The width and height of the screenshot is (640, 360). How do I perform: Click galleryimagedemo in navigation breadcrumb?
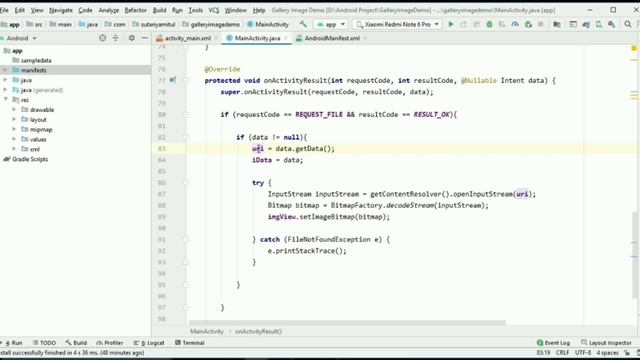(x=211, y=24)
